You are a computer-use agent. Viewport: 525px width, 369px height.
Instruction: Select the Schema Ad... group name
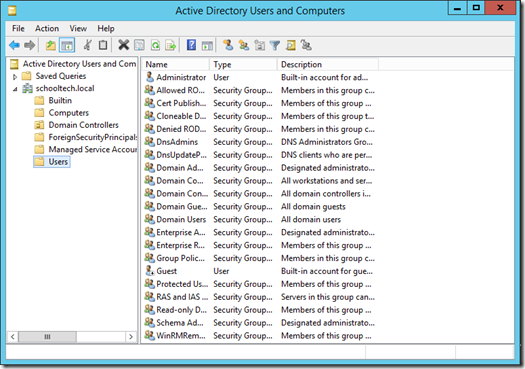(180, 322)
